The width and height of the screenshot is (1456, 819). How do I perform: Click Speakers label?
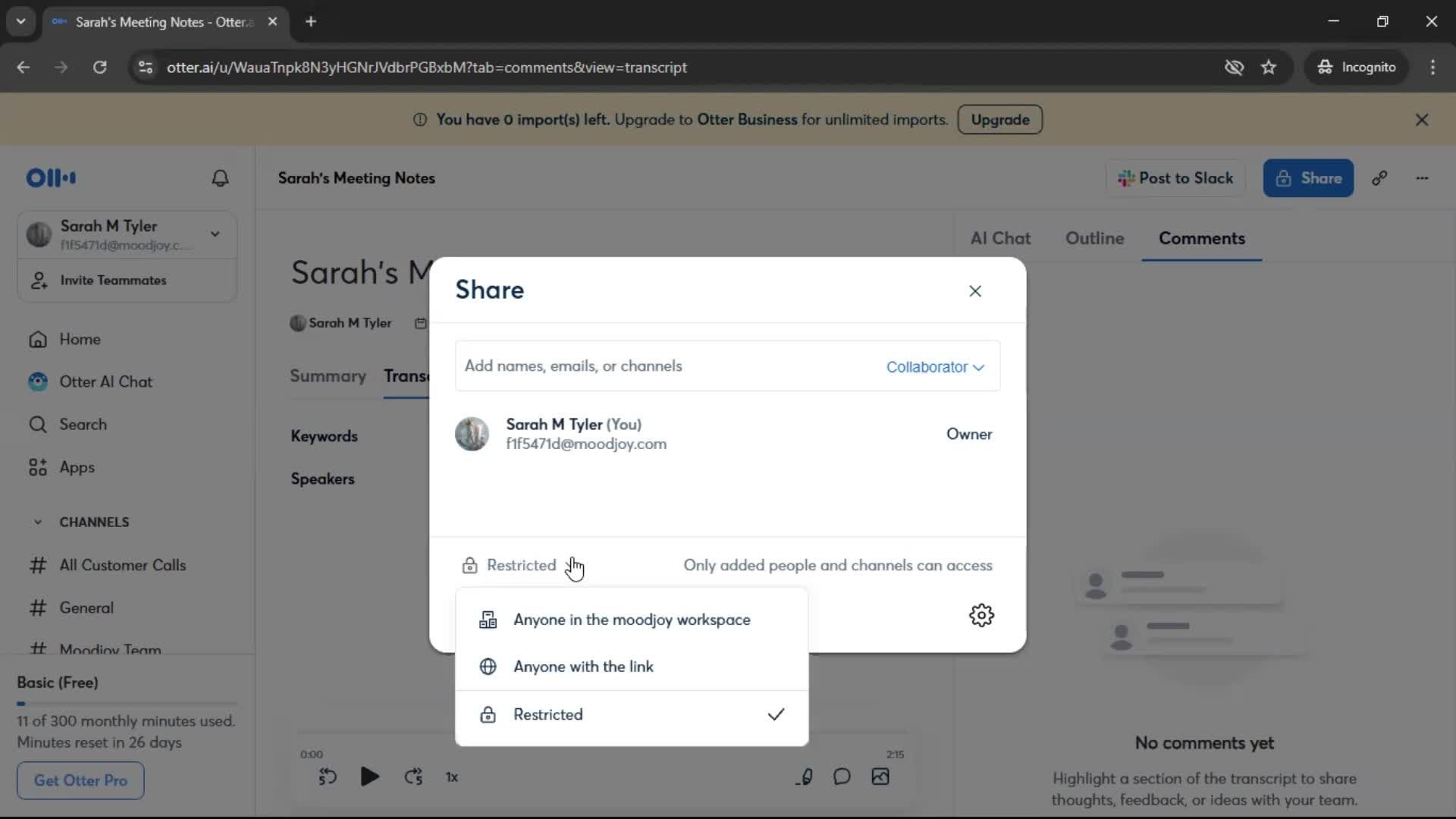(x=322, y=479)
